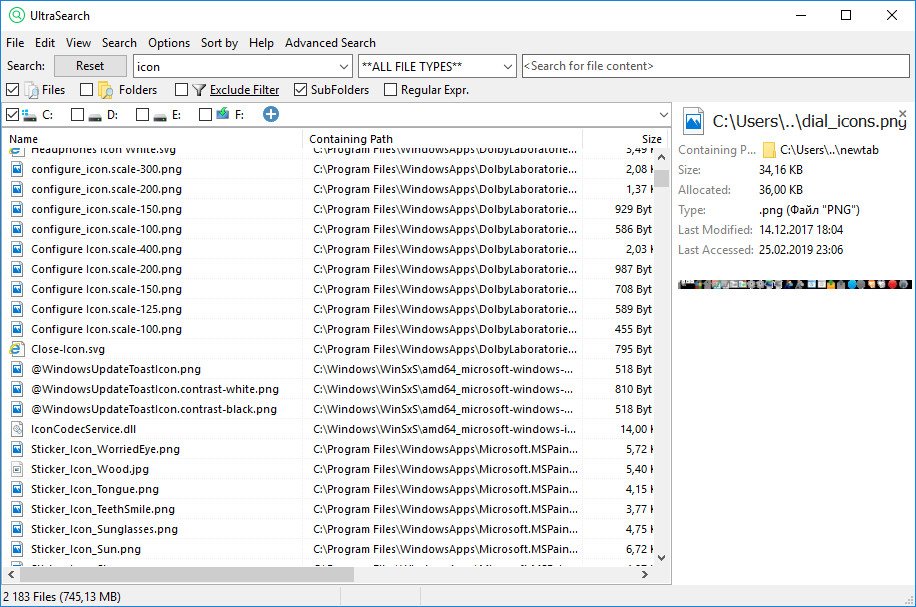
Task: Click the file content search field
Action: (716, 66)
